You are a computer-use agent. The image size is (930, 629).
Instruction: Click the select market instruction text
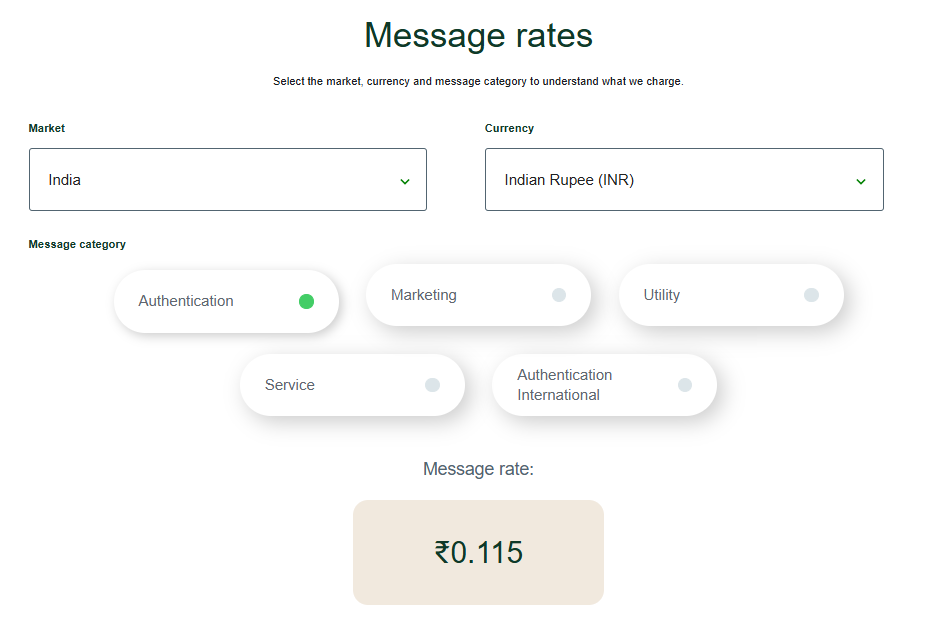[478, 81]
